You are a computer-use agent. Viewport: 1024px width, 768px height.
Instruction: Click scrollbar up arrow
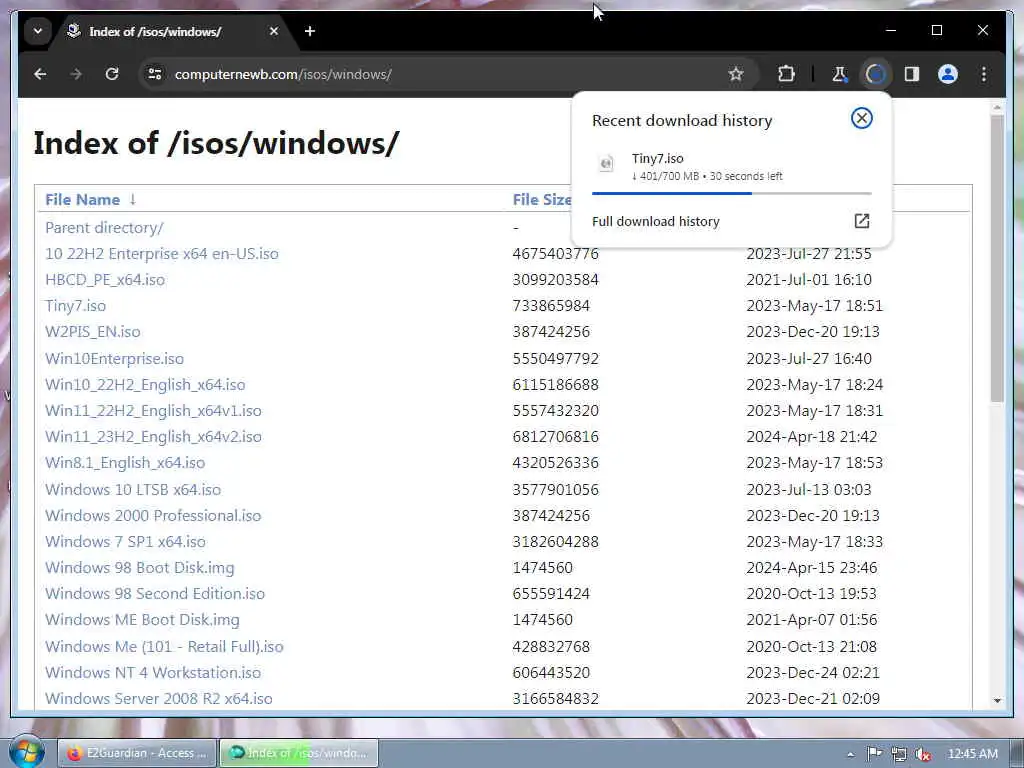pyautogui.click(x=997, y=106)
